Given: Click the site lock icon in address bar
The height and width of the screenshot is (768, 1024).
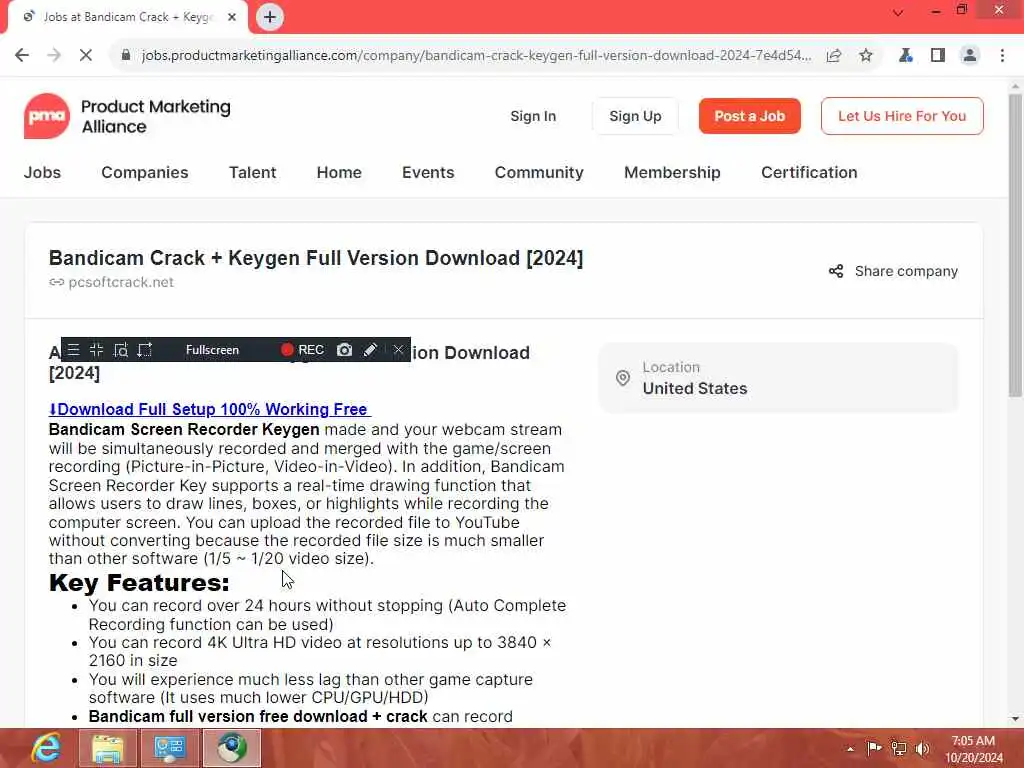Looking at the screenshot, I should pos(126,56).
